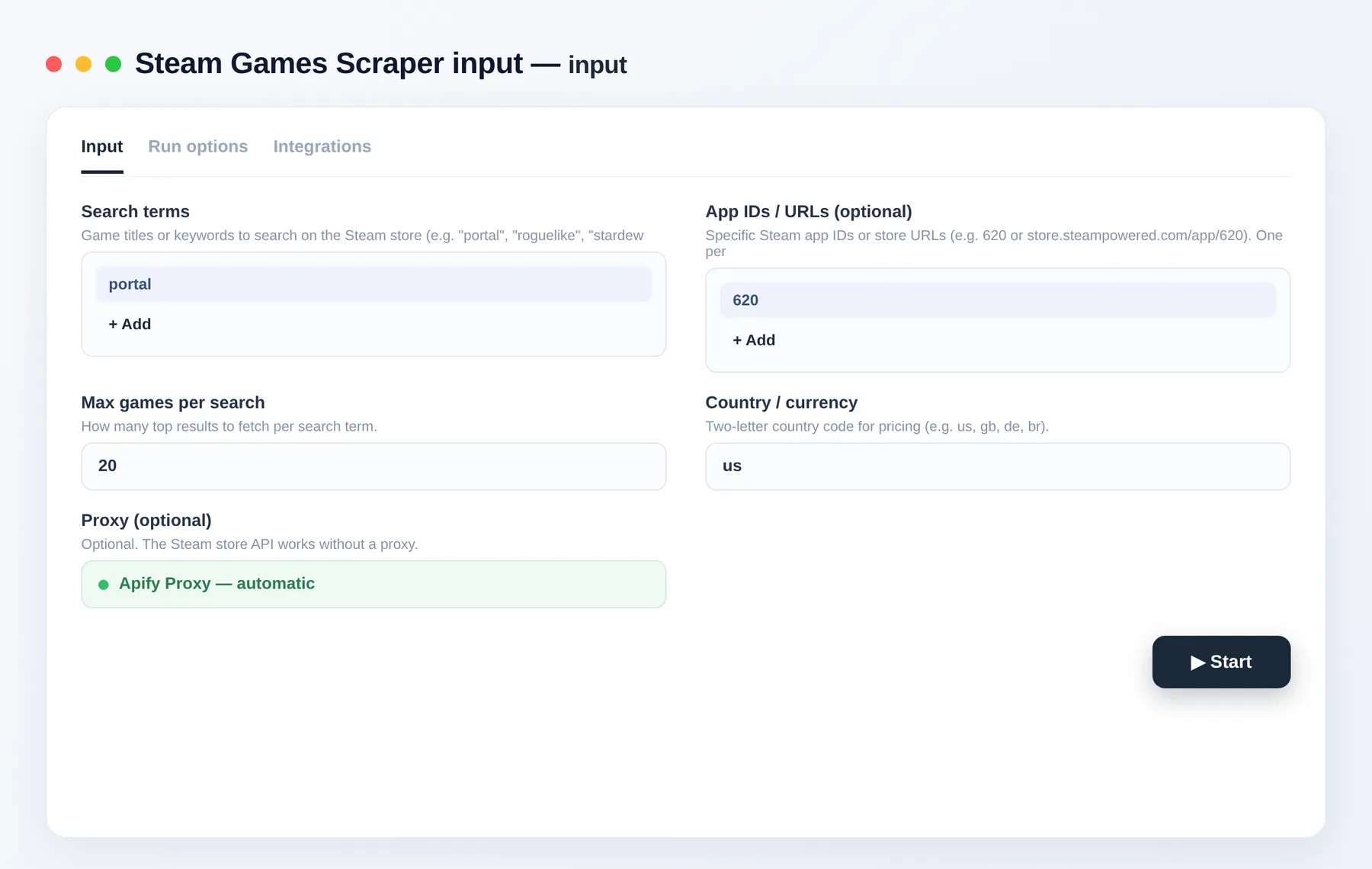Click the 'Two-letter country code' description
1372x869 pixels.
click(x=877, y=426)
